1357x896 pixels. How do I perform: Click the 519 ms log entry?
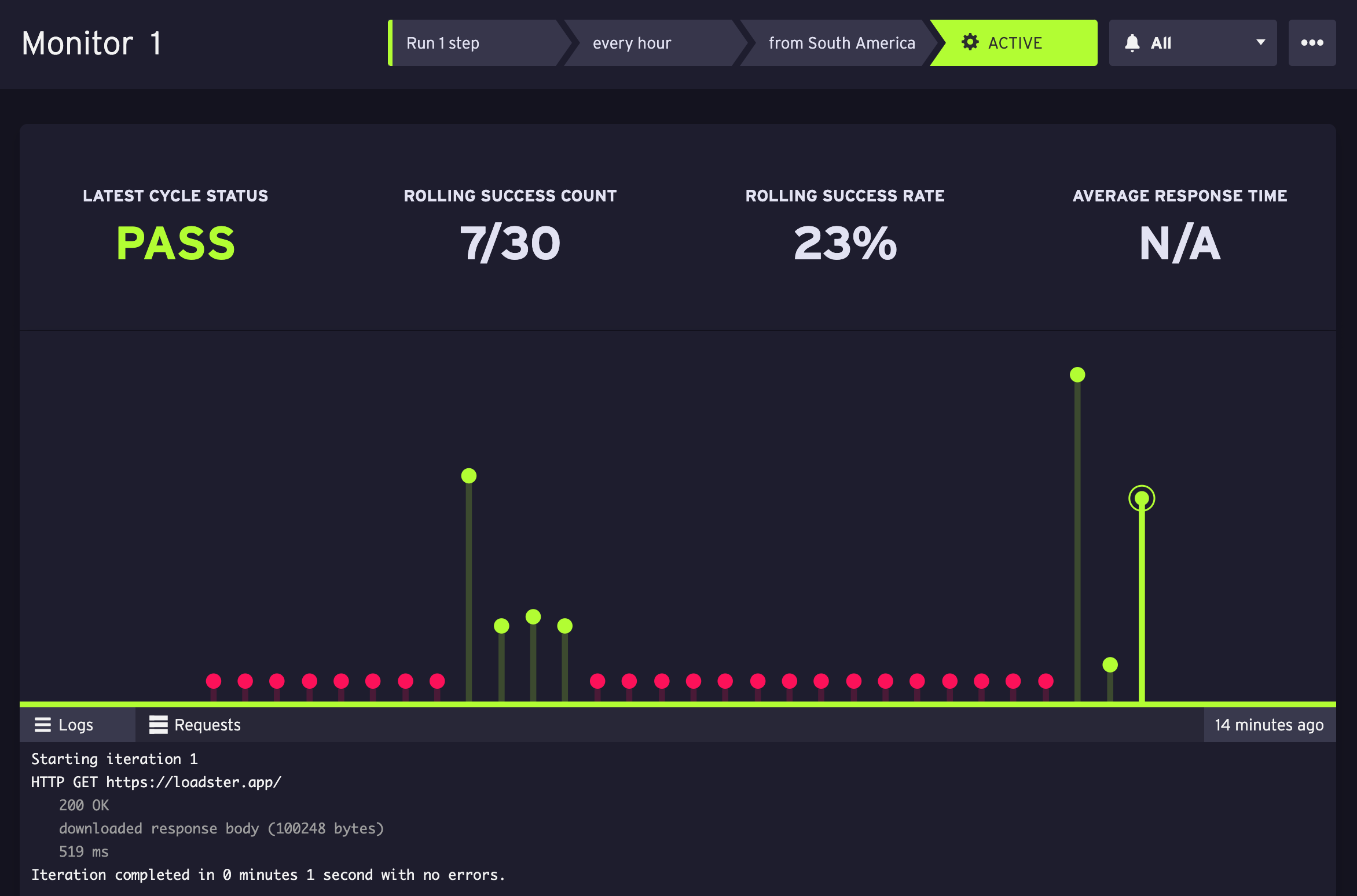pos(84,851)
